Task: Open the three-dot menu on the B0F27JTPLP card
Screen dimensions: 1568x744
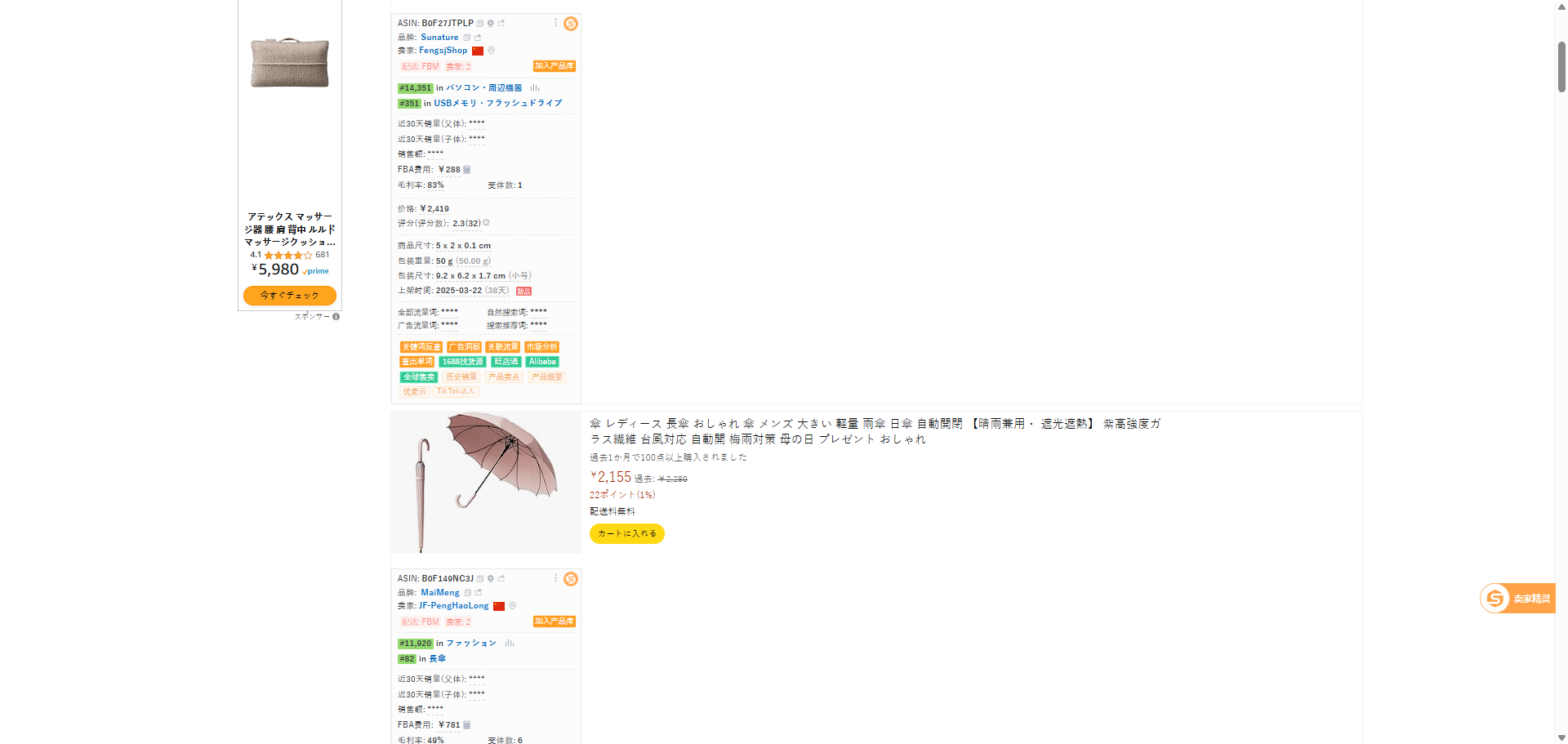Action: click(556, 23)
